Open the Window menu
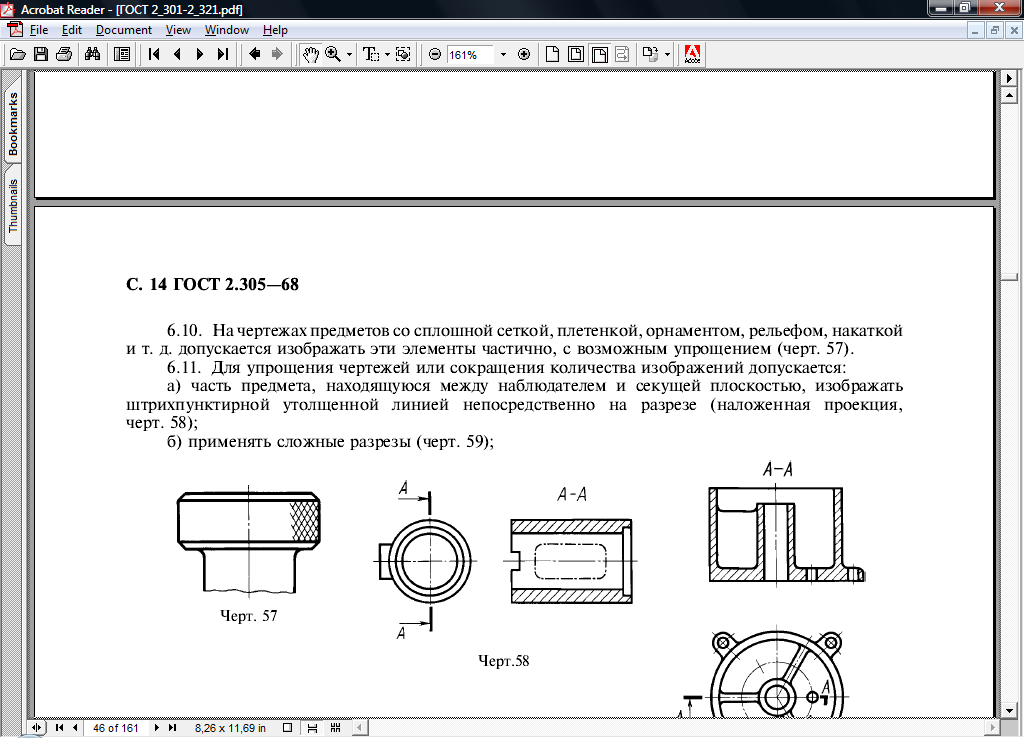The width and height of the screenshot is (1024, 738). (227, 30)
